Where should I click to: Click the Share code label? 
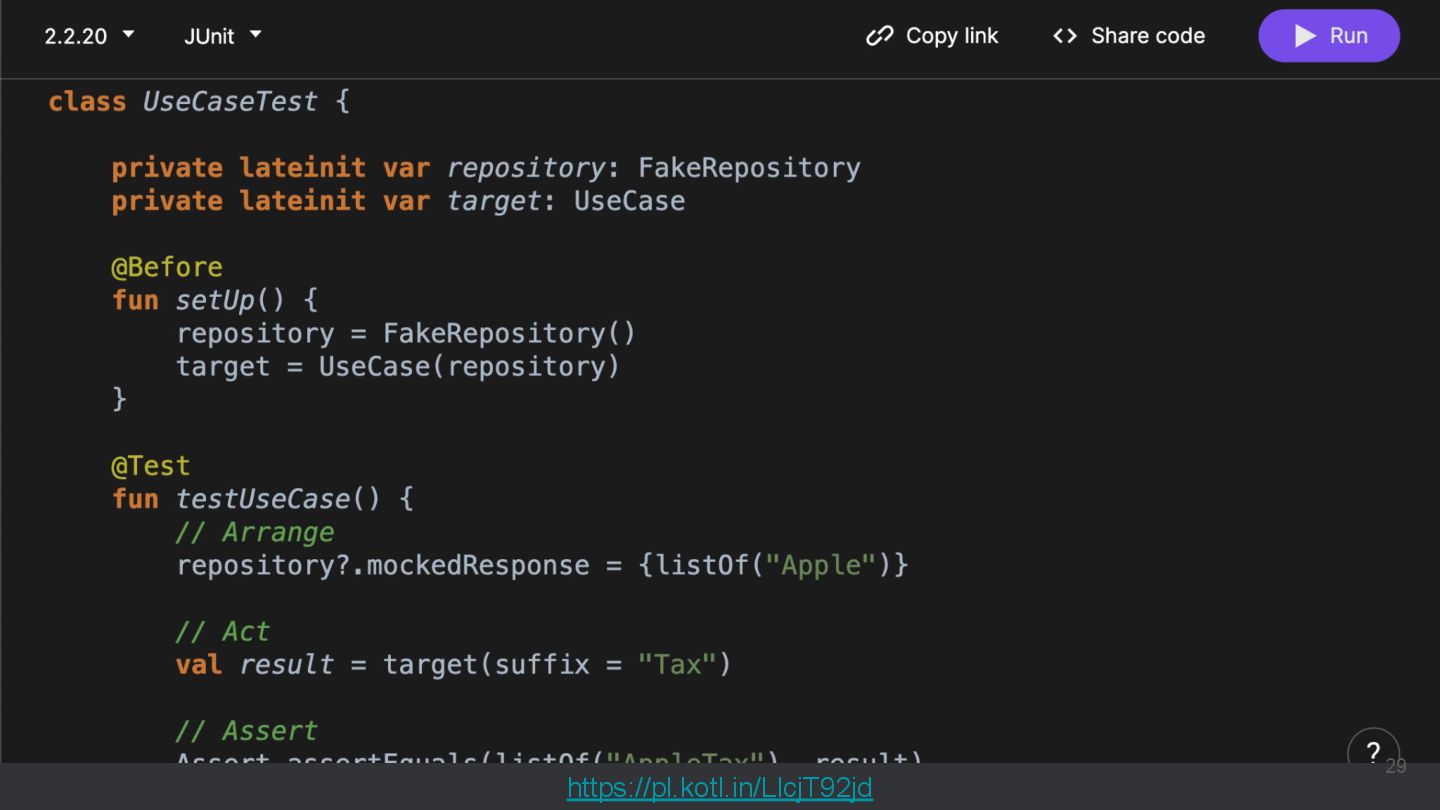pos(1147,36)
